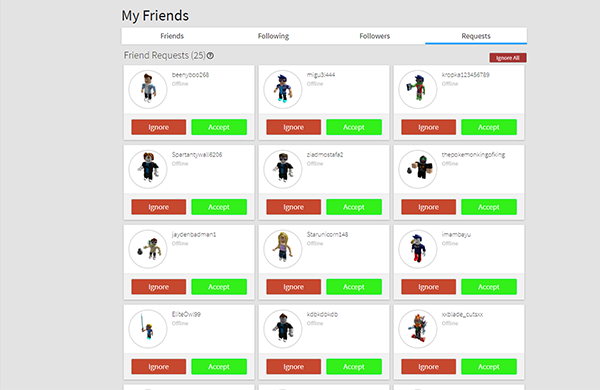Click the imambayu username link

[x=456, y=235]
